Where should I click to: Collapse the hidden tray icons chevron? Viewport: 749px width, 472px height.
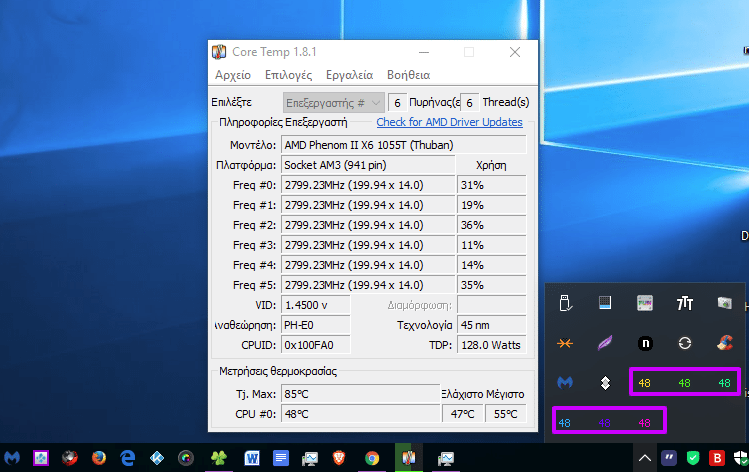pos(645,458)
